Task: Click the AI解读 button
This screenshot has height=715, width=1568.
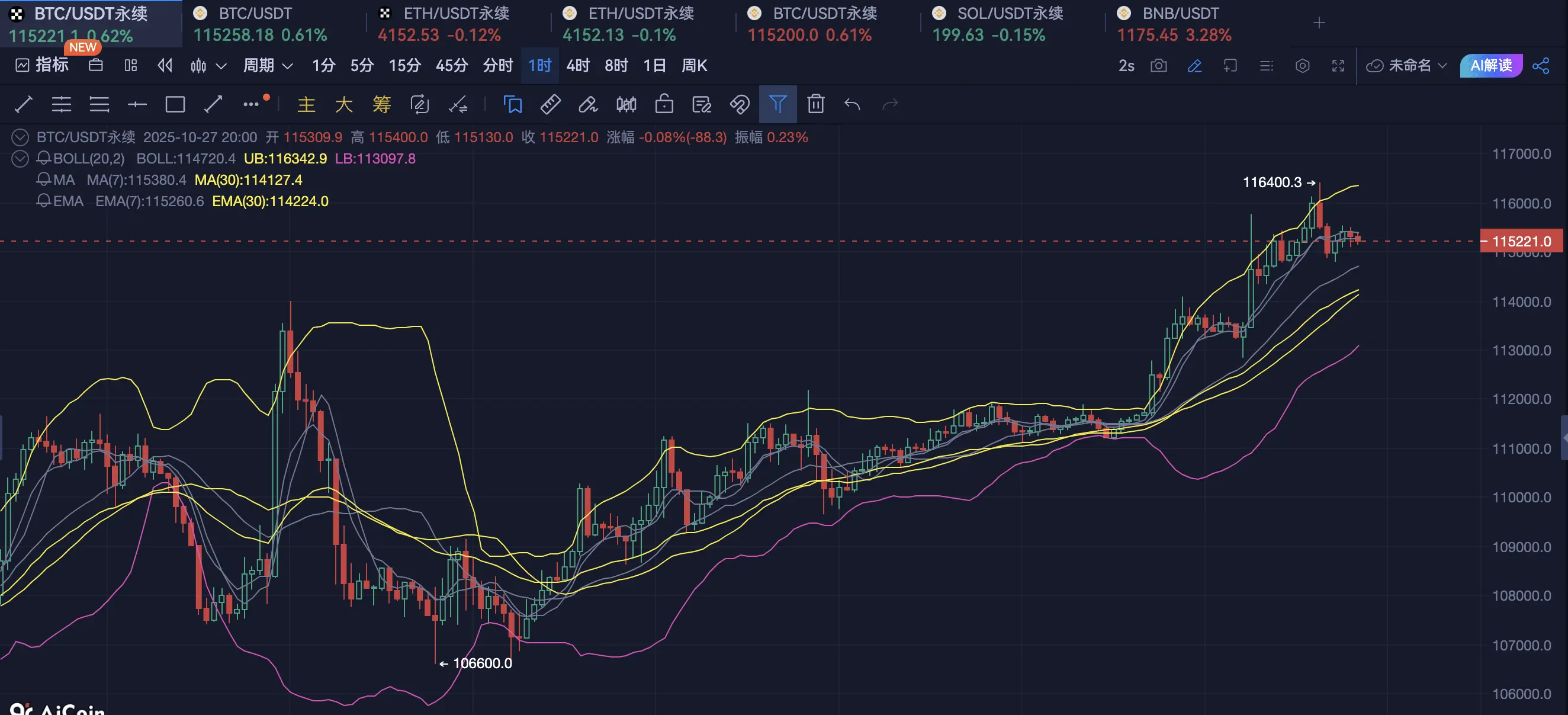Action: point(1490,66)
